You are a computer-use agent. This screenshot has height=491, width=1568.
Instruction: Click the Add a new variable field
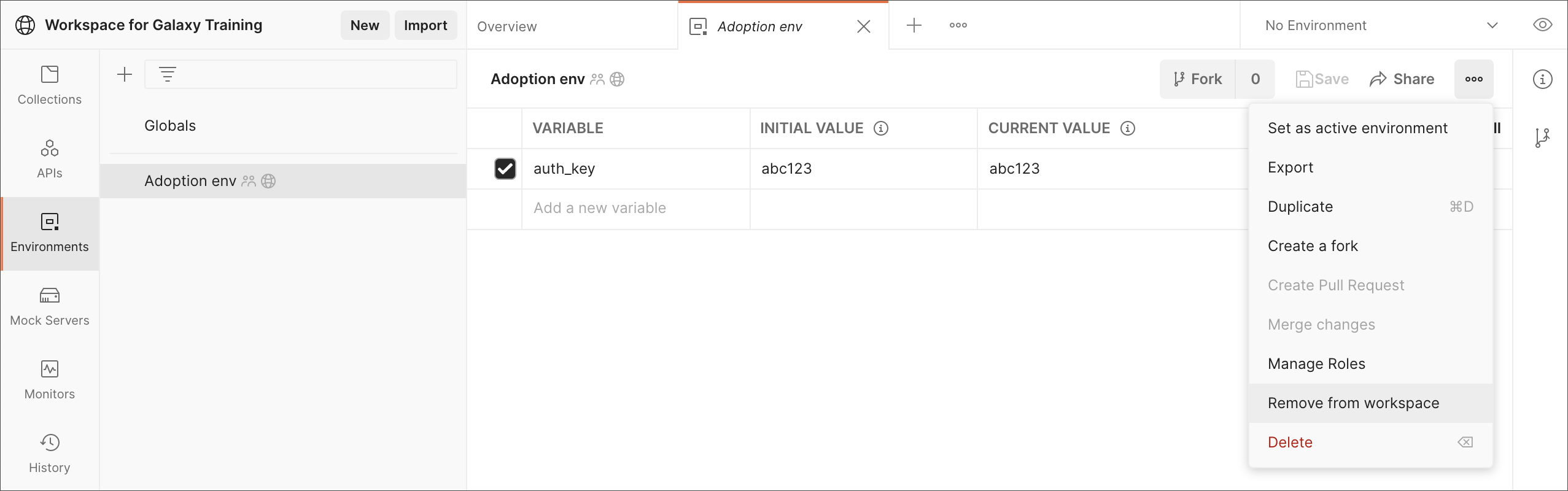coord(635,209)
